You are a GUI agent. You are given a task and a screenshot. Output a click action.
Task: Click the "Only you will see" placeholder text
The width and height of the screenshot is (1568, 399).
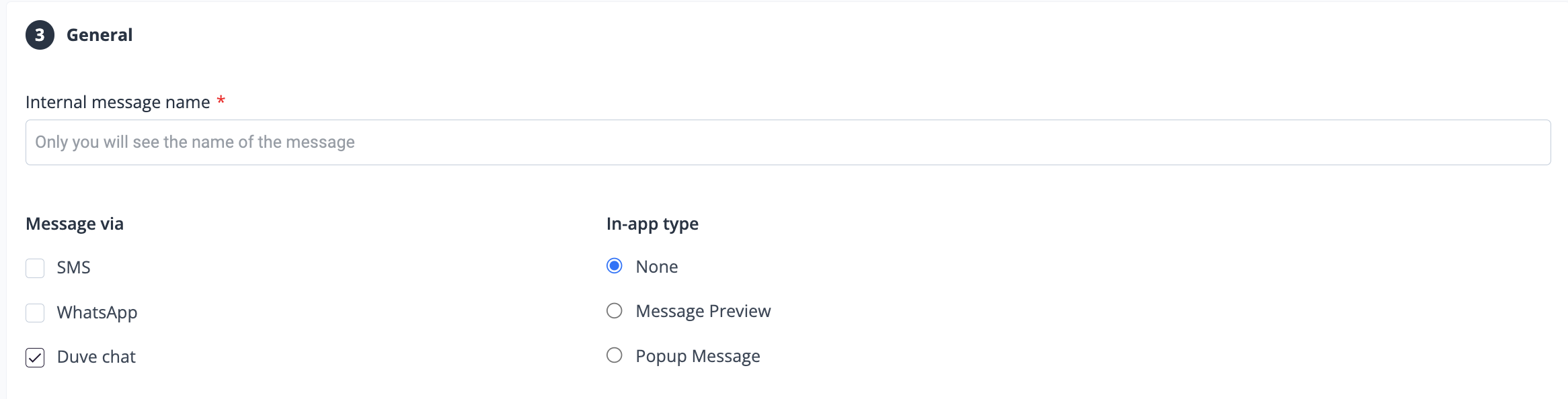tap(195, 142)
